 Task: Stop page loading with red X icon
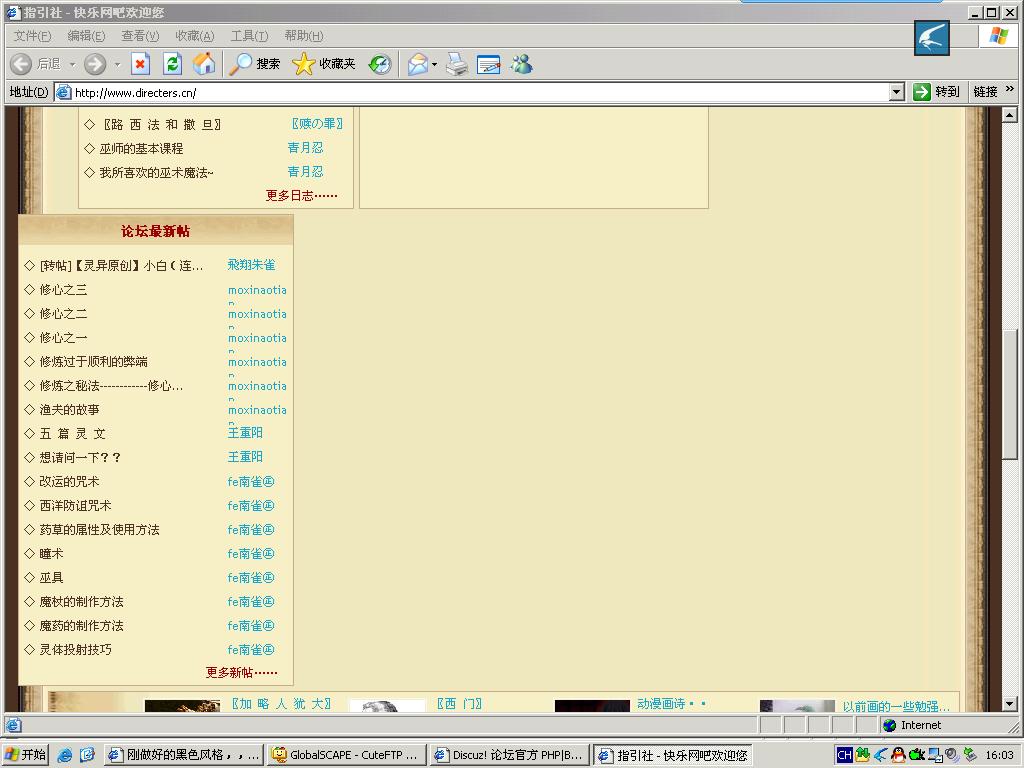[x=140, y=64]
